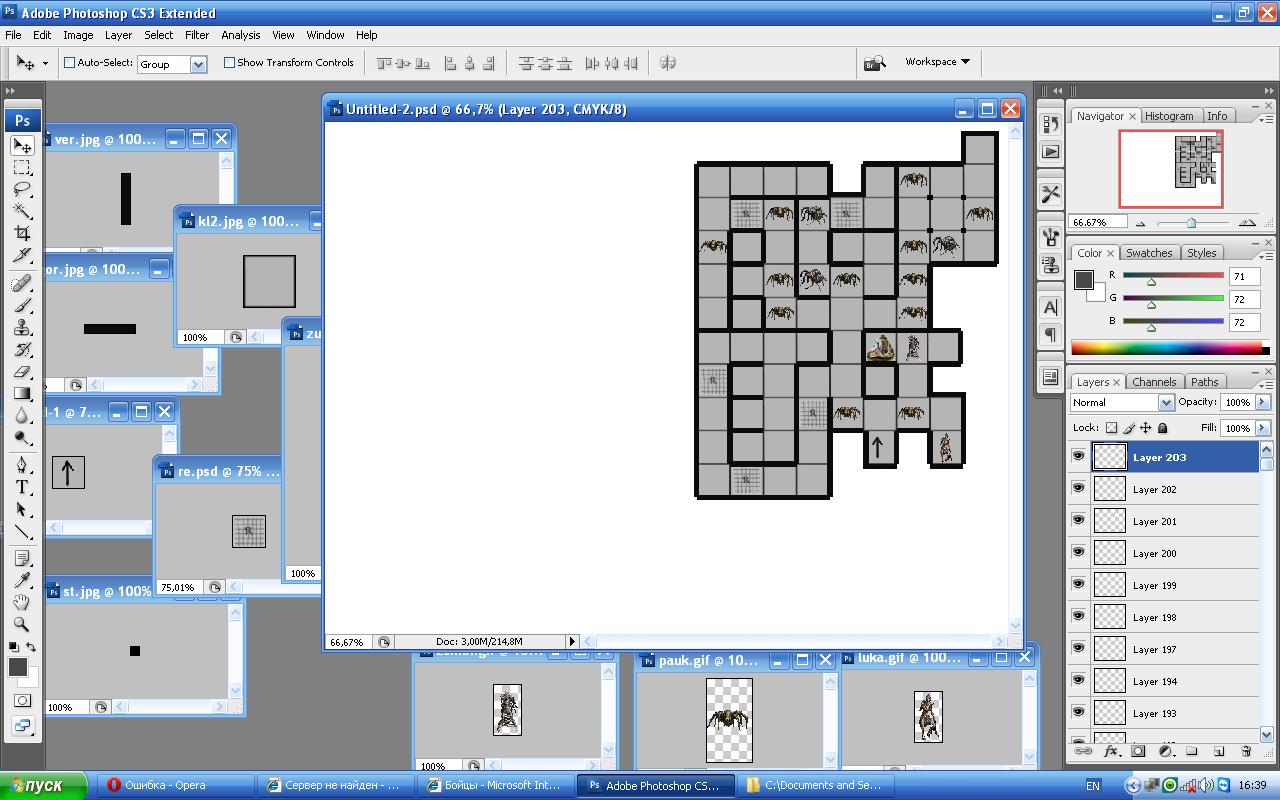Open the Auto-Select Group dropdown
The image size is (1280, 800).
pos(198,64)
